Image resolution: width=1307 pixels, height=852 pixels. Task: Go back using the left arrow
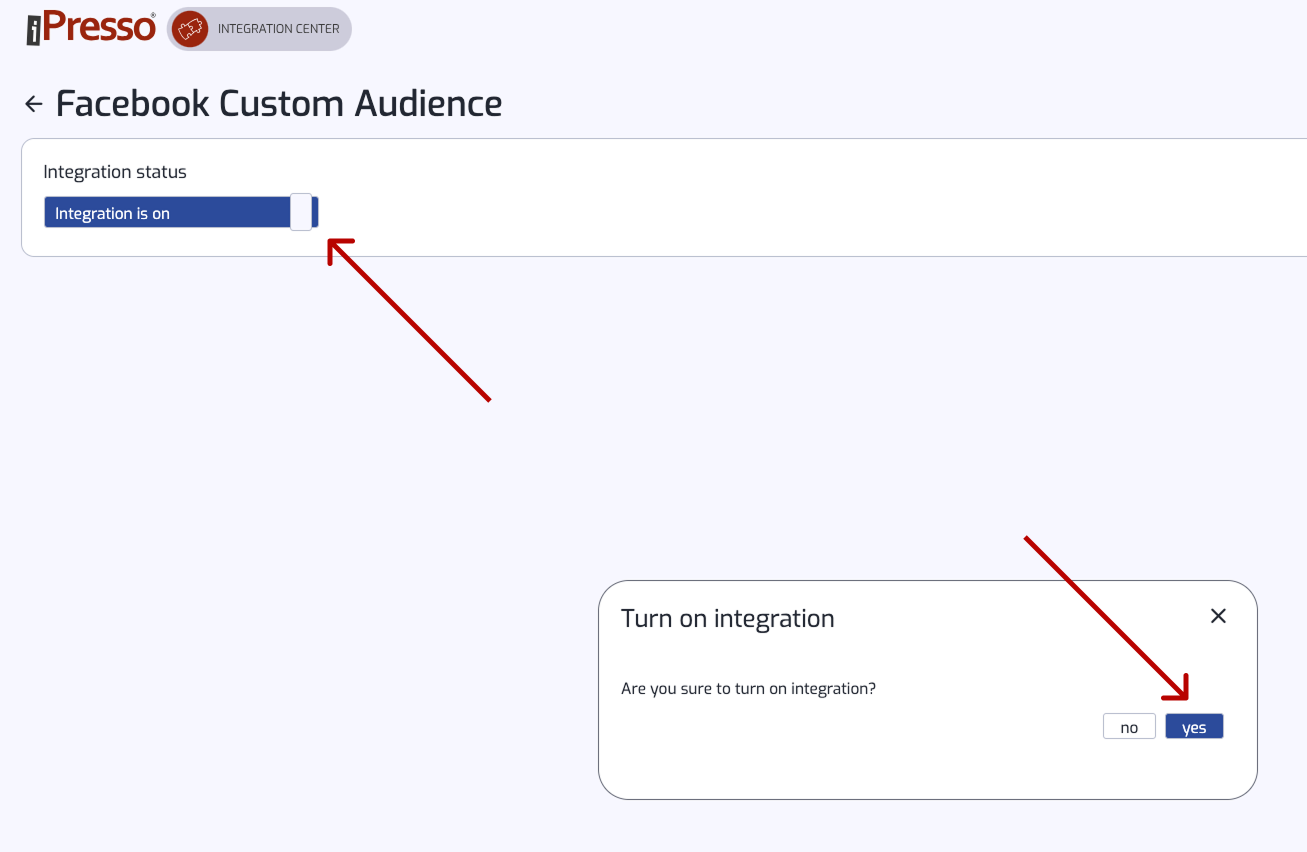point(34,104)
